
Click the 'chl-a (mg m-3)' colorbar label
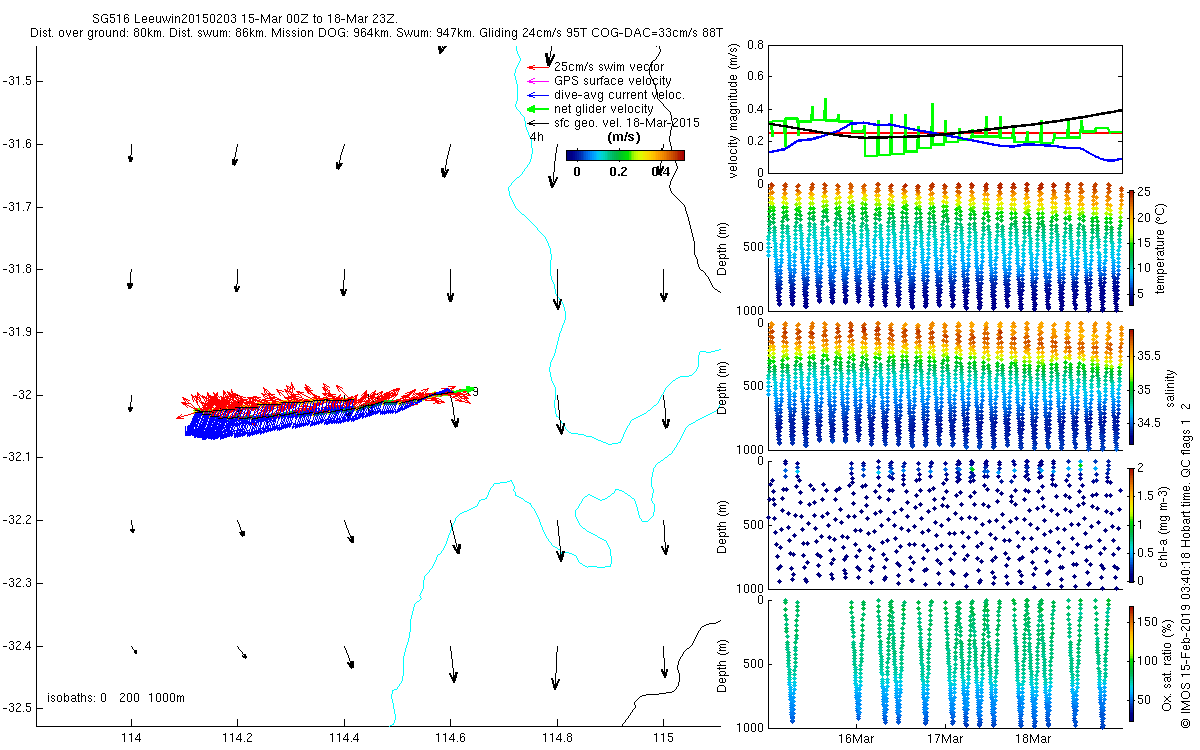(1162, 526)
